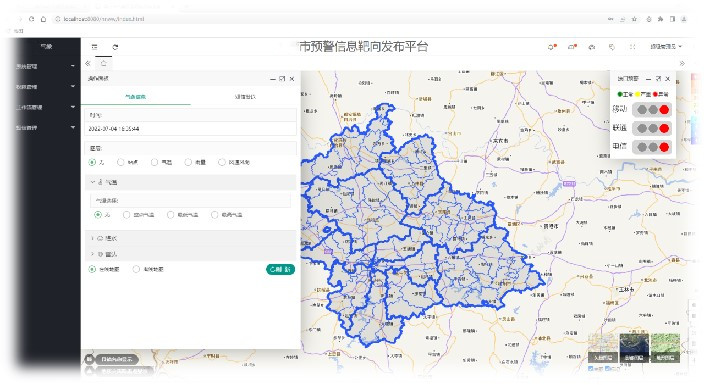This screenshot has height=385, width=704.
Task: Select the last radio option in the layer row
Action: pos(222,162)
